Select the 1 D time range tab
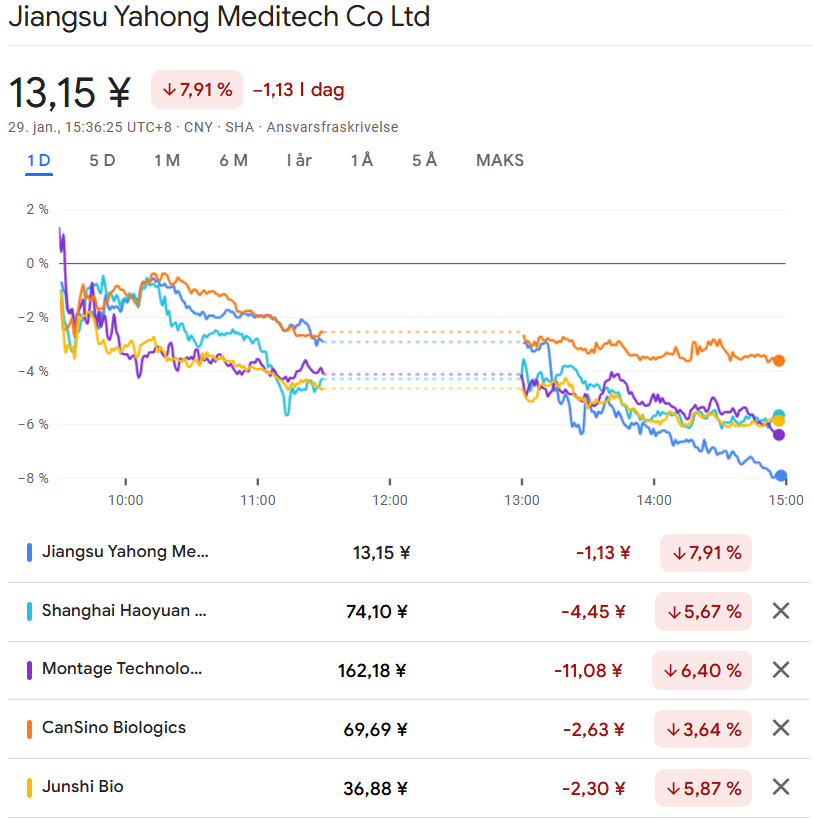 click(39, 161)
